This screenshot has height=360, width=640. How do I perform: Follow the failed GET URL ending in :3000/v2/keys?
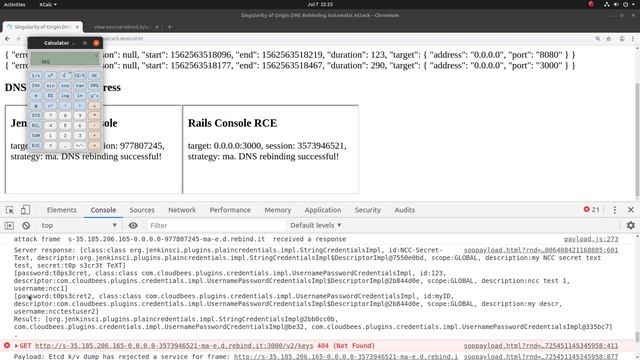[174, 346]
